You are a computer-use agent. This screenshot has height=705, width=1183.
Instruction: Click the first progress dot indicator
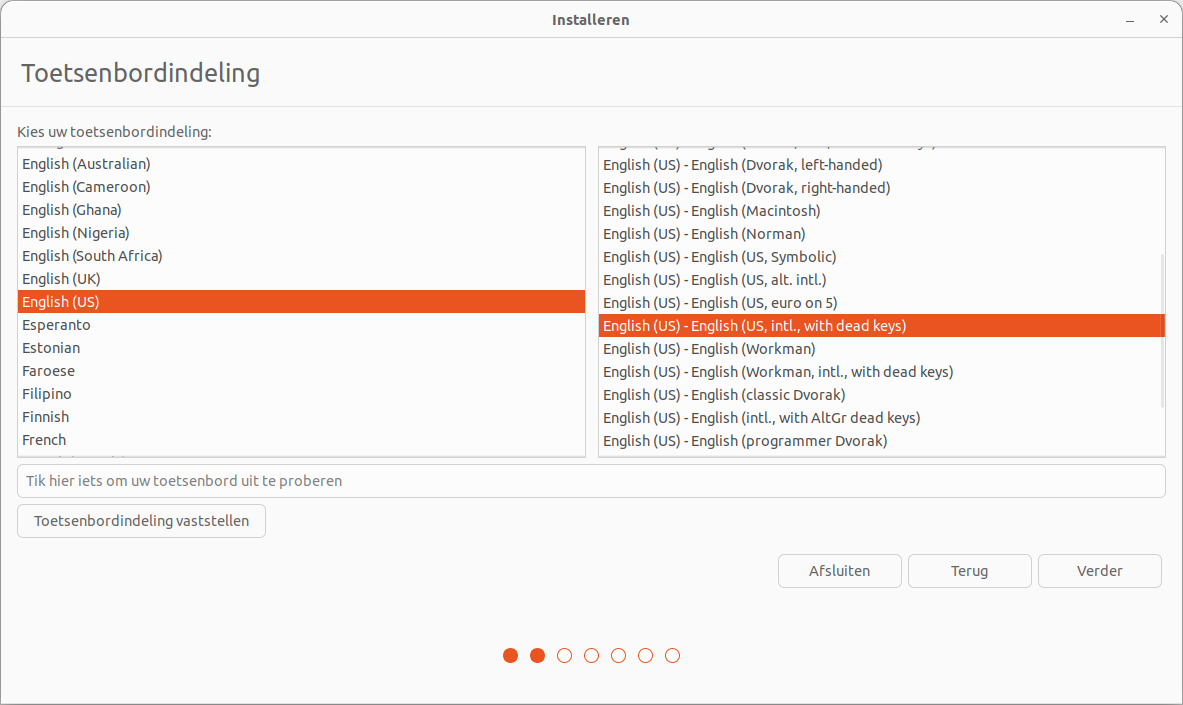pos(510,656)
